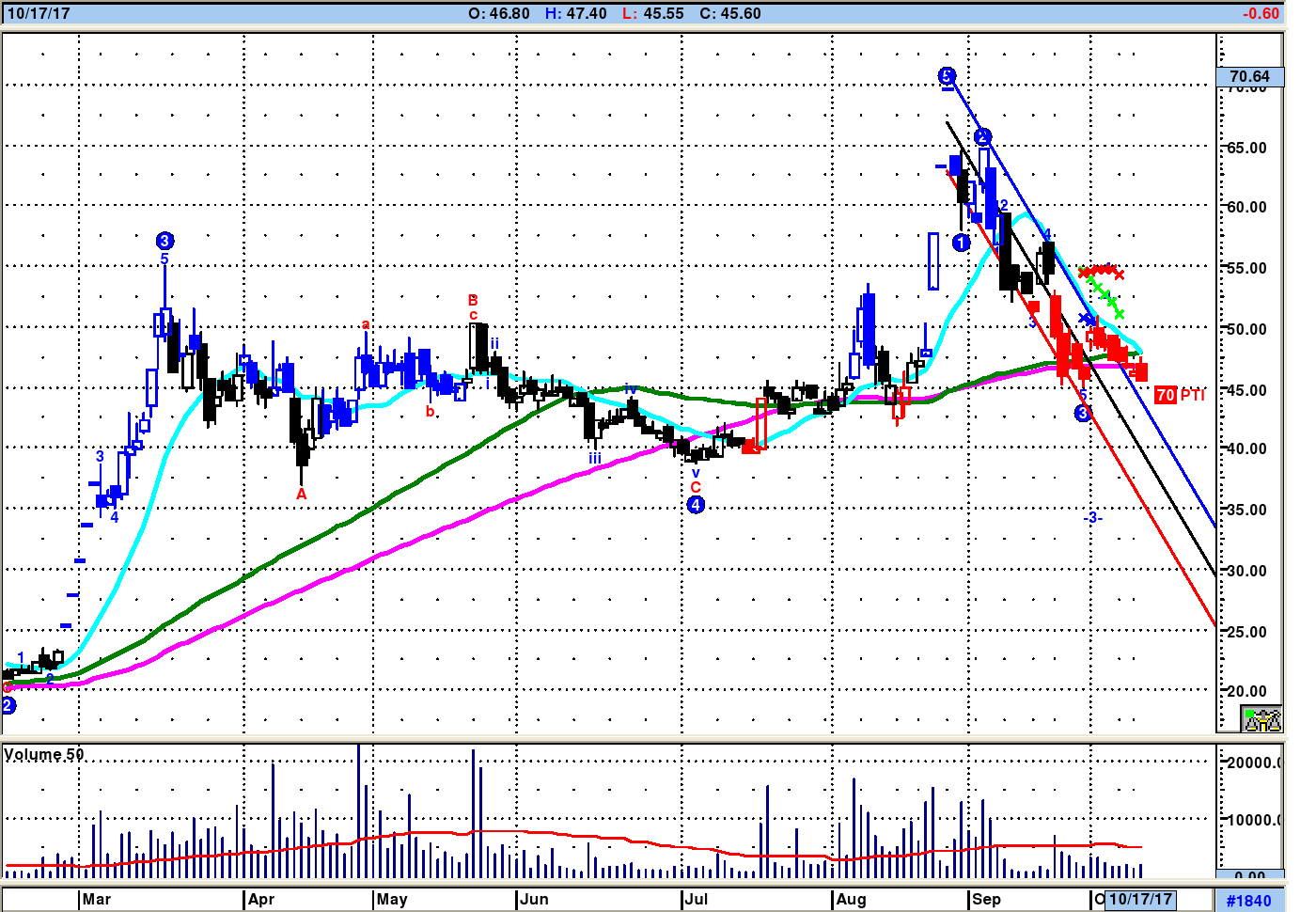The width and height of the screenshot is (1316, 912).
Task: Click the 70 PTI red label
Action: [x=1179, y=395]
